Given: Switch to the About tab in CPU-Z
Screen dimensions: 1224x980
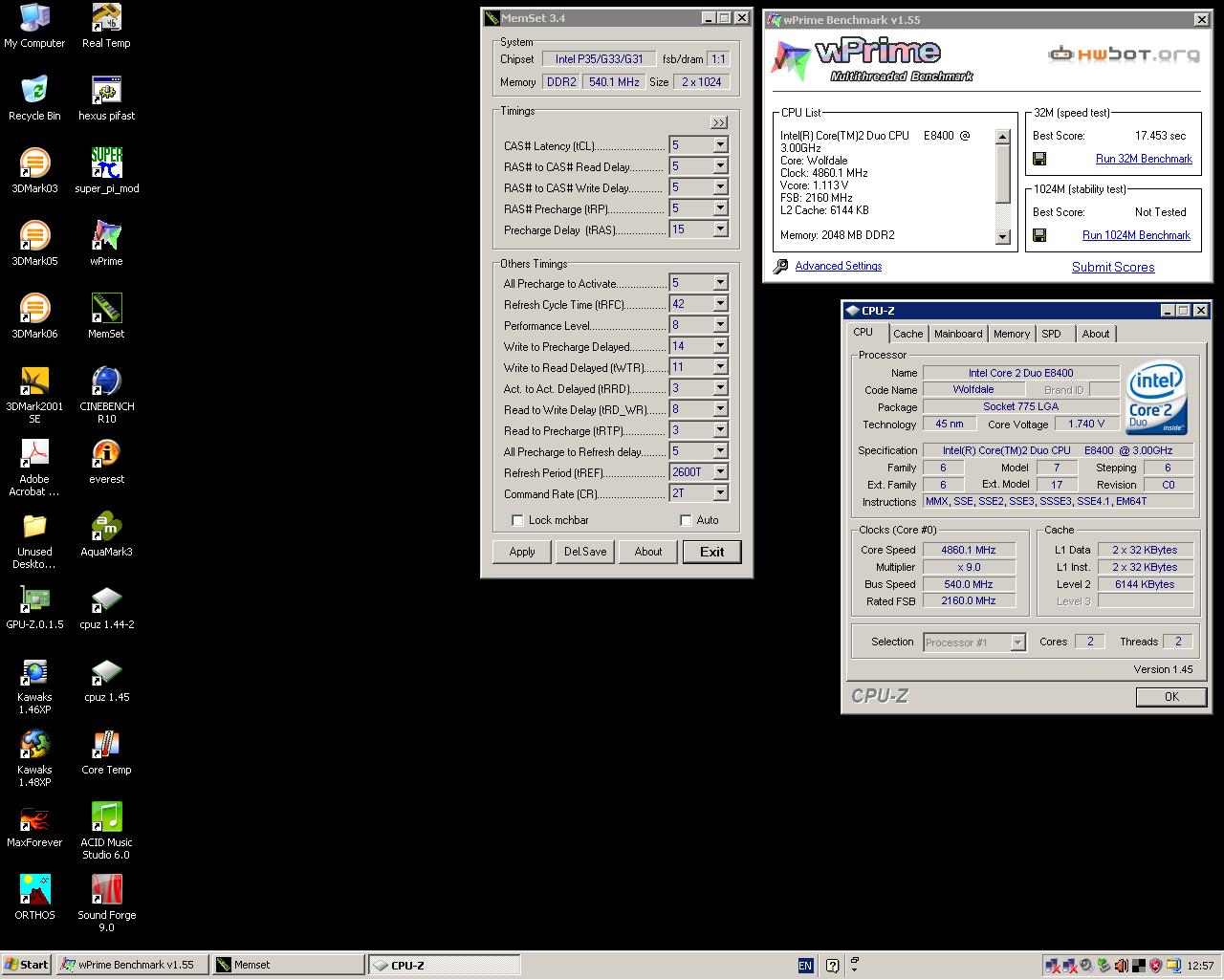Looking at the screenshot, I should 1096,334.
